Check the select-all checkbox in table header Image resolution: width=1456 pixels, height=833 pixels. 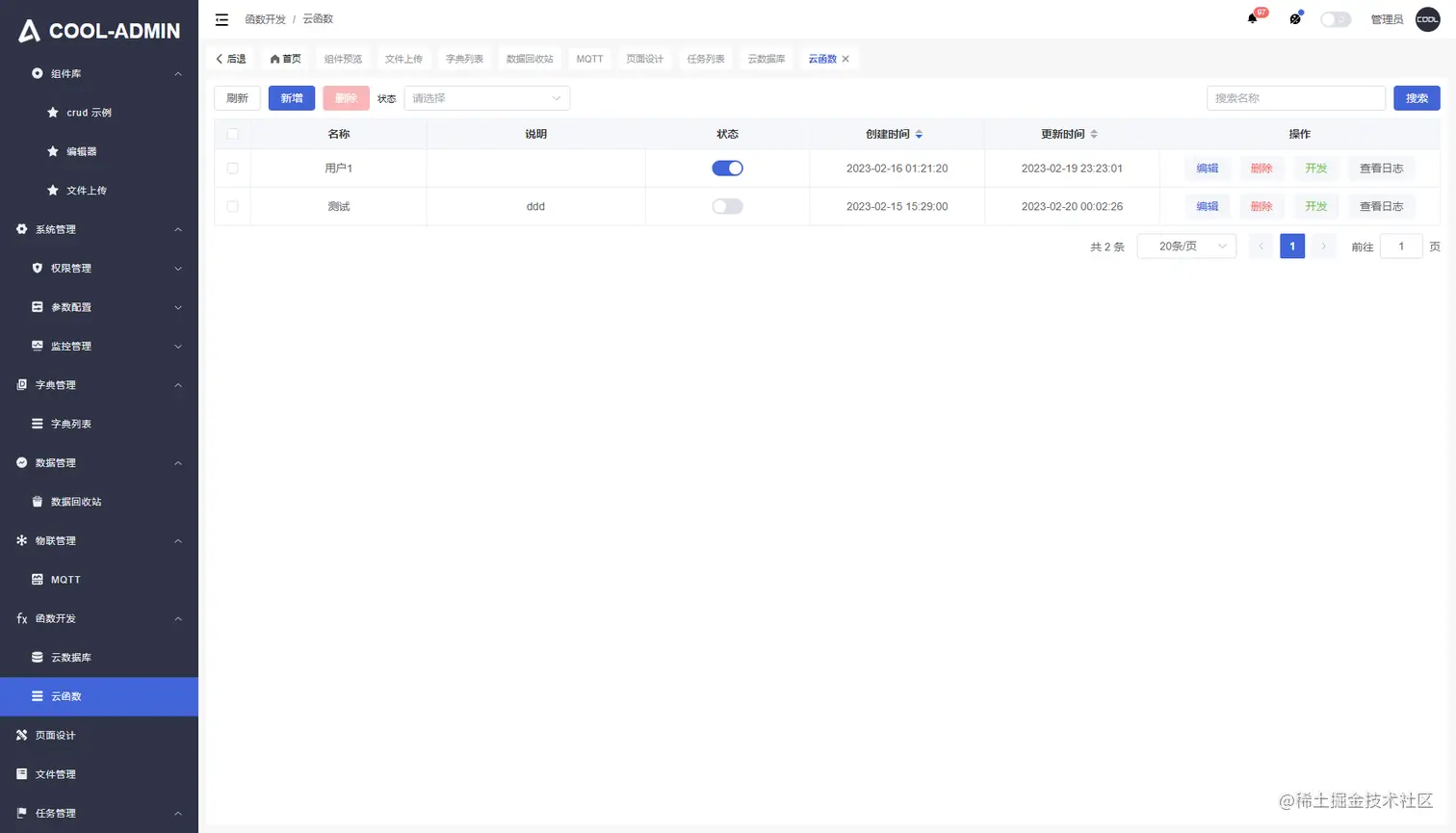click(232, 134)
